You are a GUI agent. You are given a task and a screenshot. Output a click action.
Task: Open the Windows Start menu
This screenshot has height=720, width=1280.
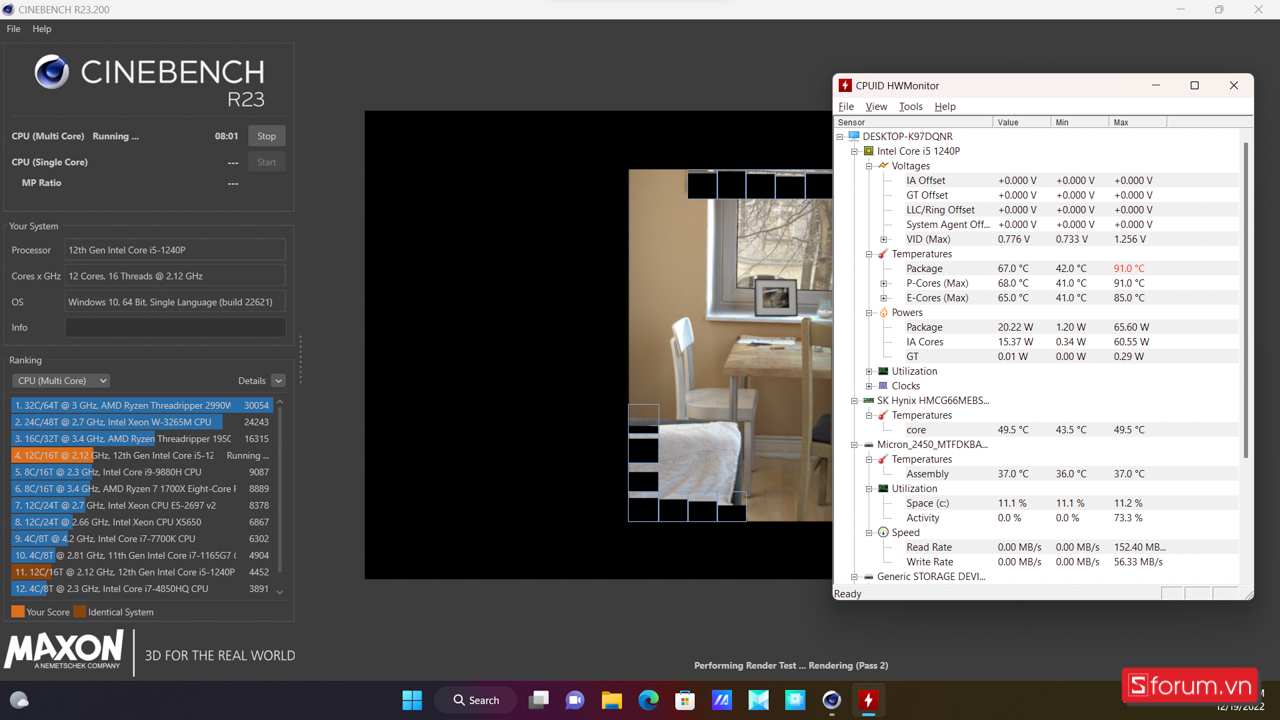[x=412, y=700]
